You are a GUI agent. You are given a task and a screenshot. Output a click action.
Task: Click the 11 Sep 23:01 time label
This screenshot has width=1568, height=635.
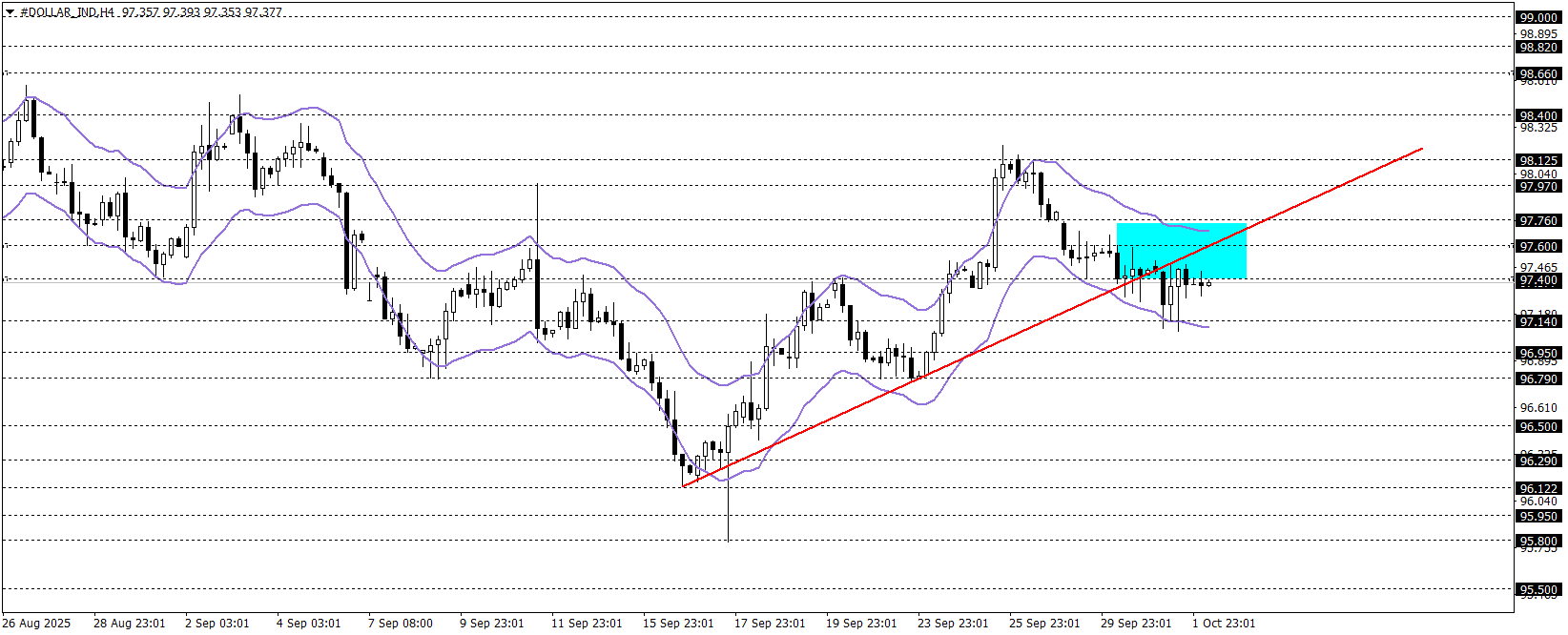coord(587,624)
